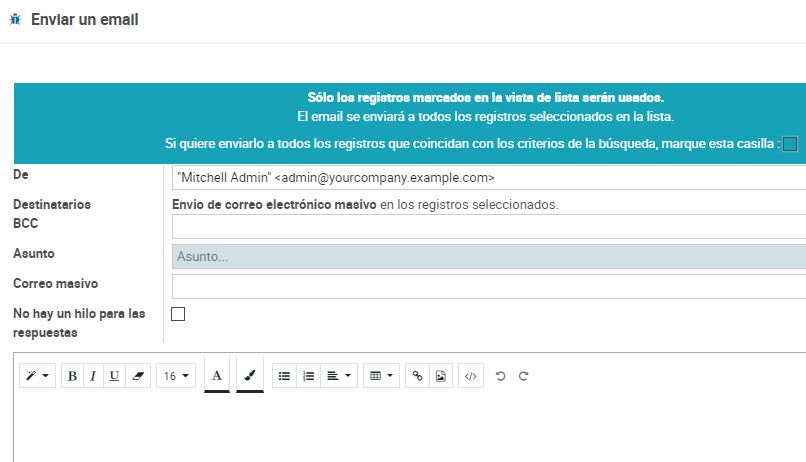The height and width of the screenshot is (462, 806).
Task: Choose the background color brush button
Action: tap(250, 376)
